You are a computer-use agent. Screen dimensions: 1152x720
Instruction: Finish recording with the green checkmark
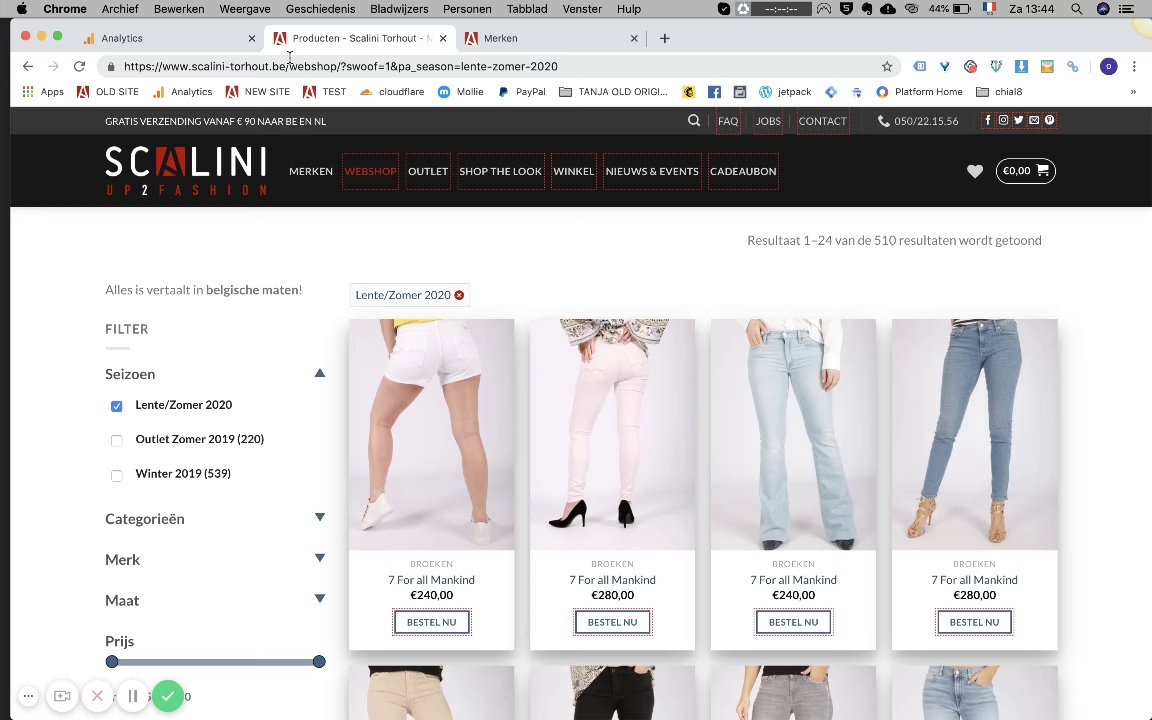click(168, 696)
